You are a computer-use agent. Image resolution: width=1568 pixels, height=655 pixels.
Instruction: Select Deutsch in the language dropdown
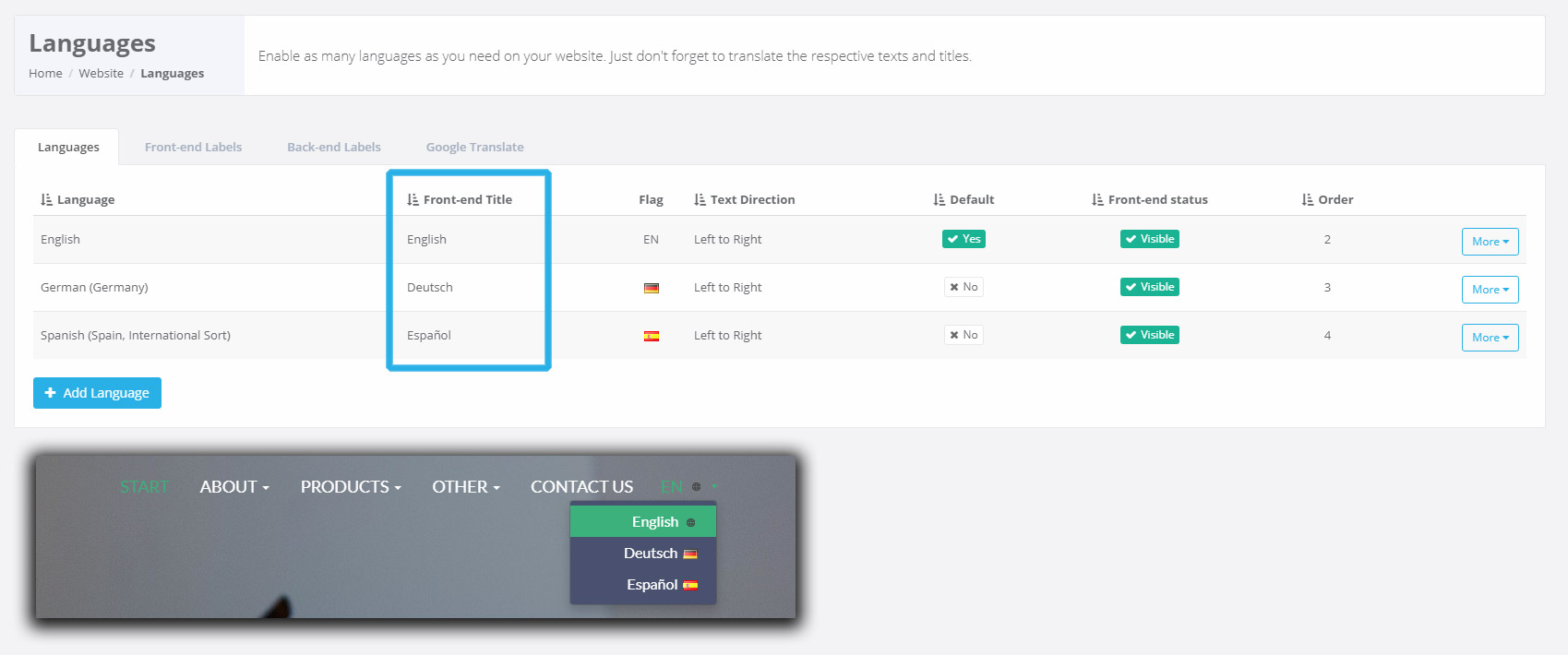(x=643, y=554)
